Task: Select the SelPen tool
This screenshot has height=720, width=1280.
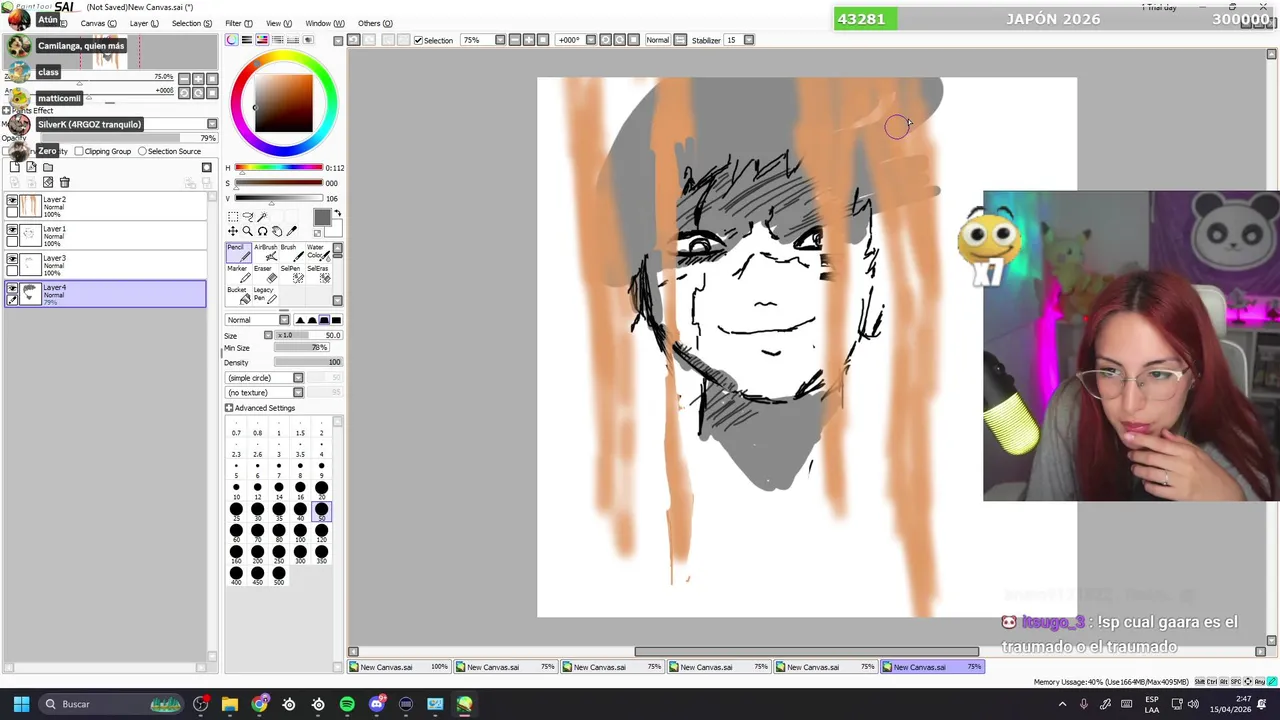Action: coord(290,274)
